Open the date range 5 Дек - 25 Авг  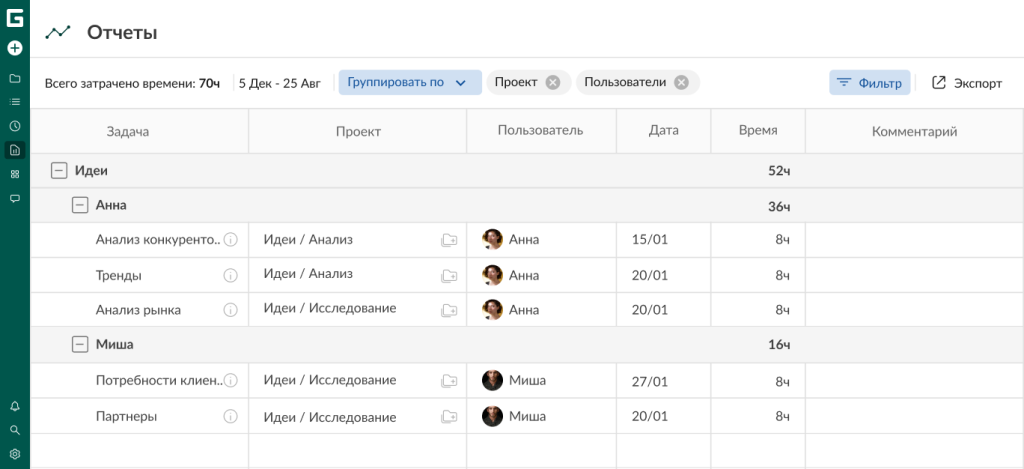pos(280,84)
